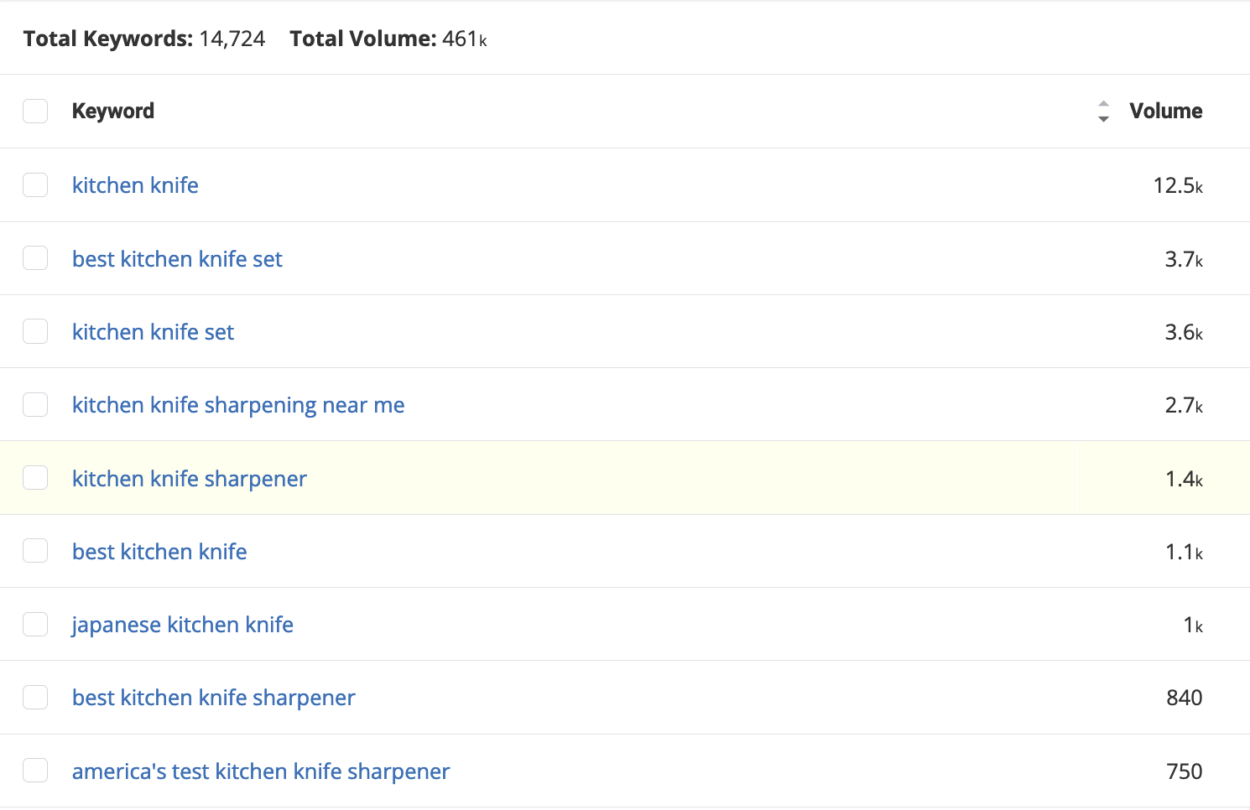
Task: Select checkbox beside 'best kitchen knife set'
Action: click(35, 258)
